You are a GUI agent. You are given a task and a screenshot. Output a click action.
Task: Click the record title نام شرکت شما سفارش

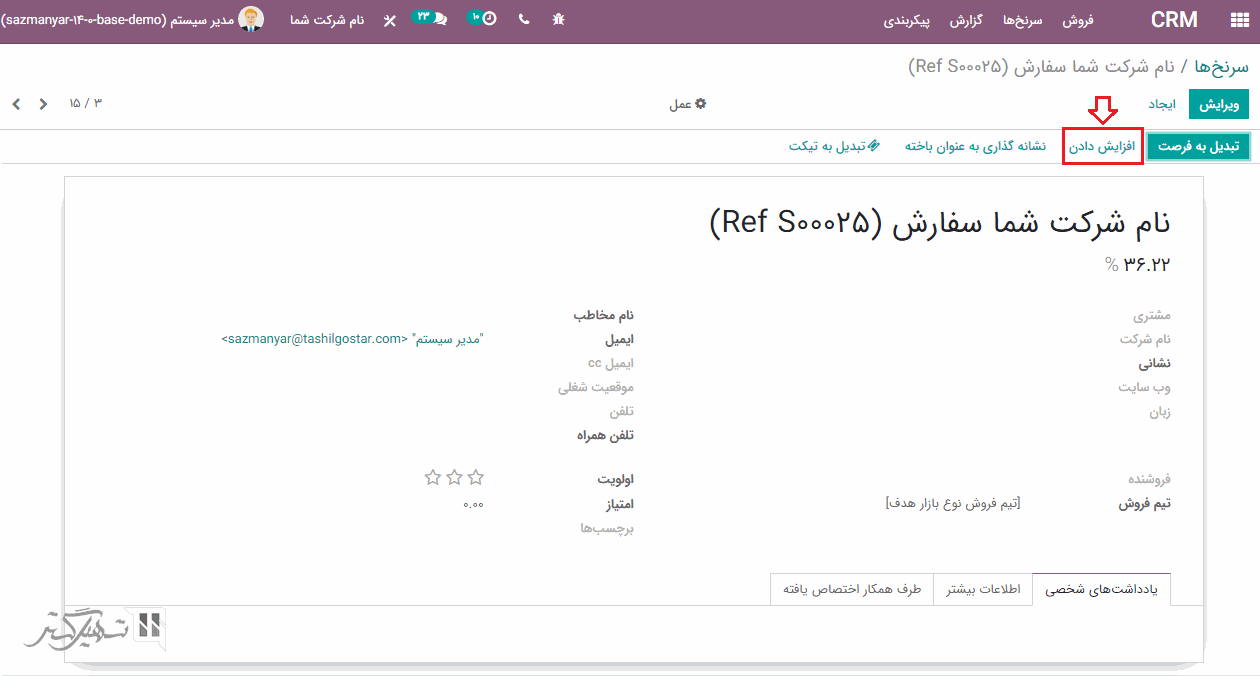pyautogui.click(x=939, y=222)
